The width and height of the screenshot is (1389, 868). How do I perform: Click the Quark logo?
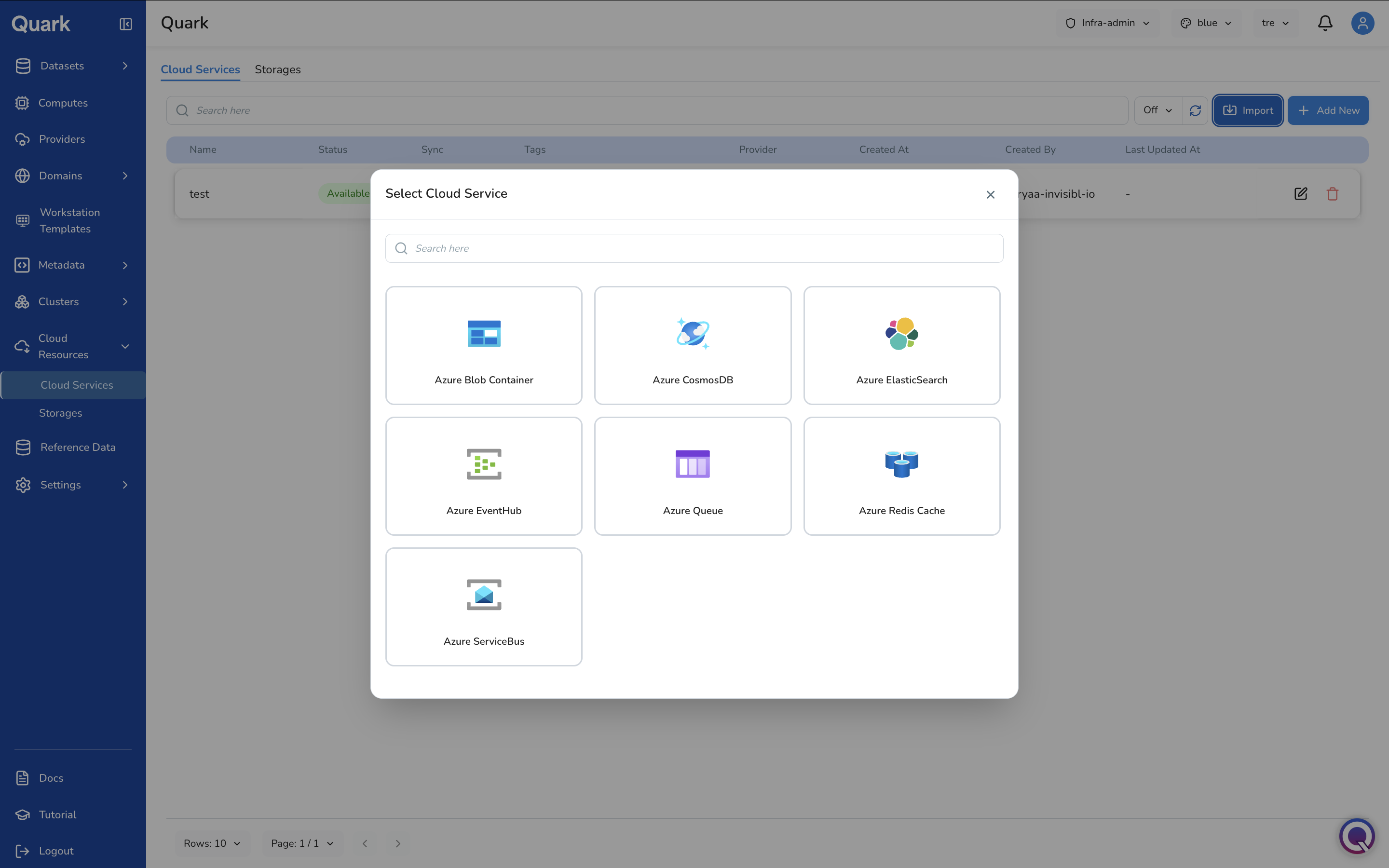click(41, 24)
